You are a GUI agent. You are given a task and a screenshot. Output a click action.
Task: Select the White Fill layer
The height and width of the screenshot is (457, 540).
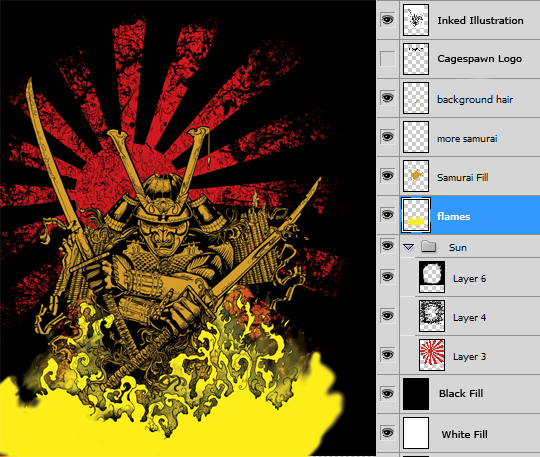(458, 433)
